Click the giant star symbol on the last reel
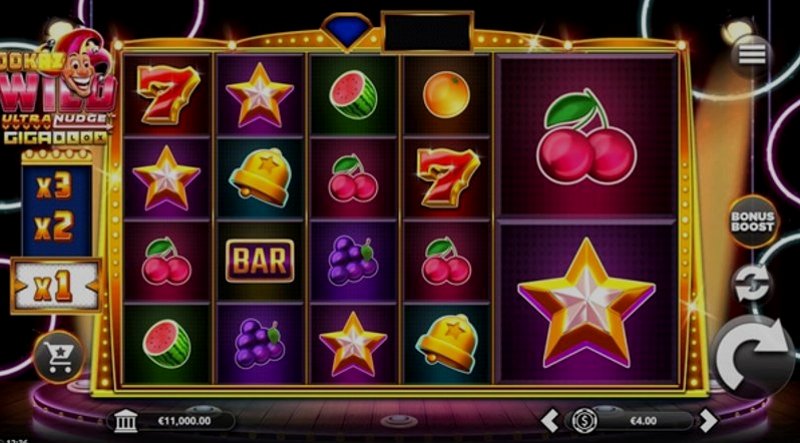This screenshot has height=443, width=800. pyautogui.click(x=587, y=302)
